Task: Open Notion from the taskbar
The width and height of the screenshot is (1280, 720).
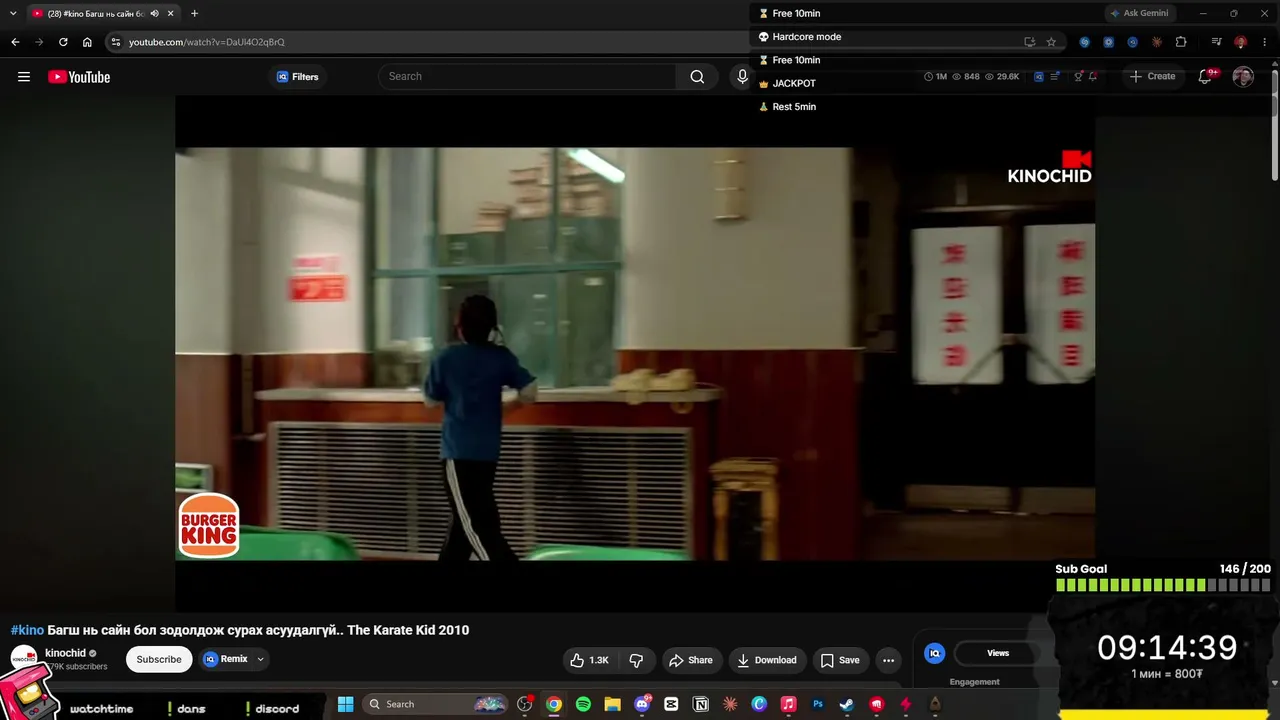Action: pyautogui.click(x=701, y=704)
